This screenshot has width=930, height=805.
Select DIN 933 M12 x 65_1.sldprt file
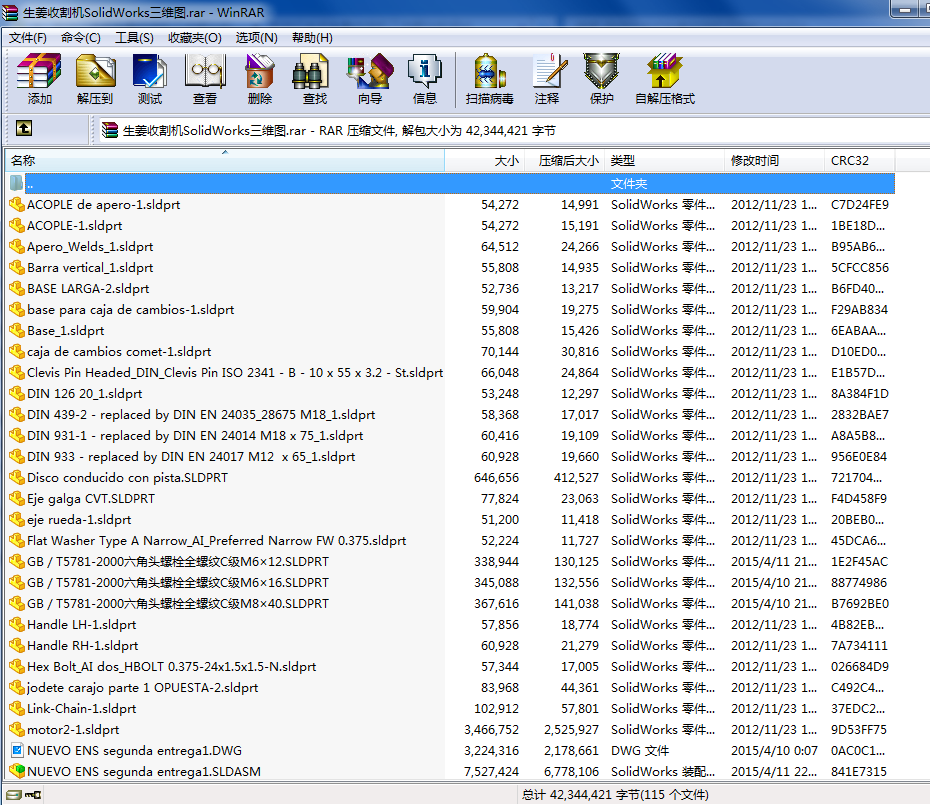point(191,457)
